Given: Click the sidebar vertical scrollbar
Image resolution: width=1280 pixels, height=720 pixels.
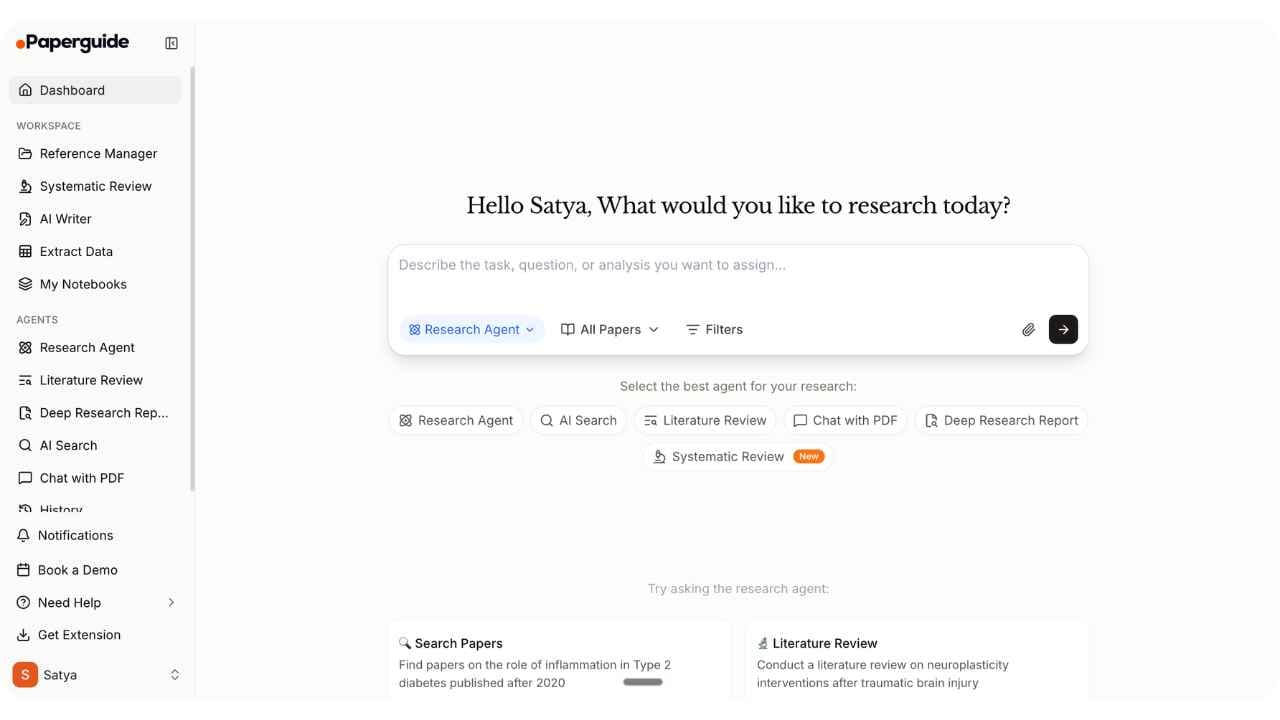Looking at the screenshot, I should click(192, 280).
